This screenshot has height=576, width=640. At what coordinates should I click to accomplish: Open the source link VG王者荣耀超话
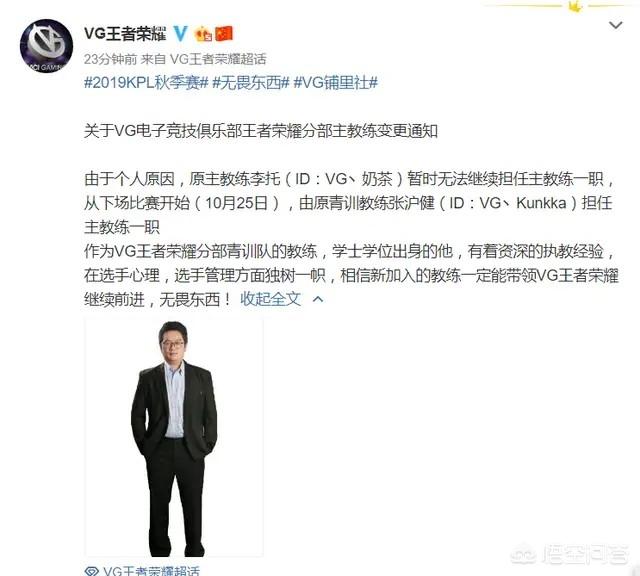(218, 59)
